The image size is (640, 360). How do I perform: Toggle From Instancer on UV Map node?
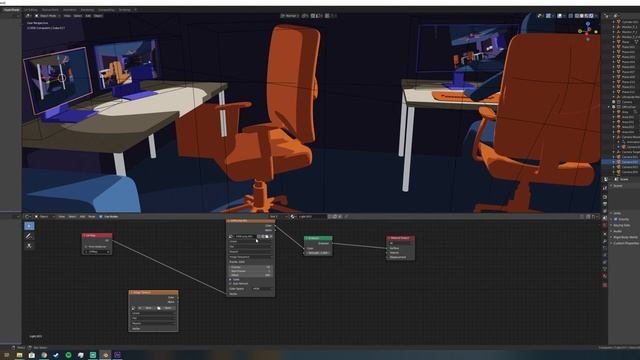[x=86, y=247]
